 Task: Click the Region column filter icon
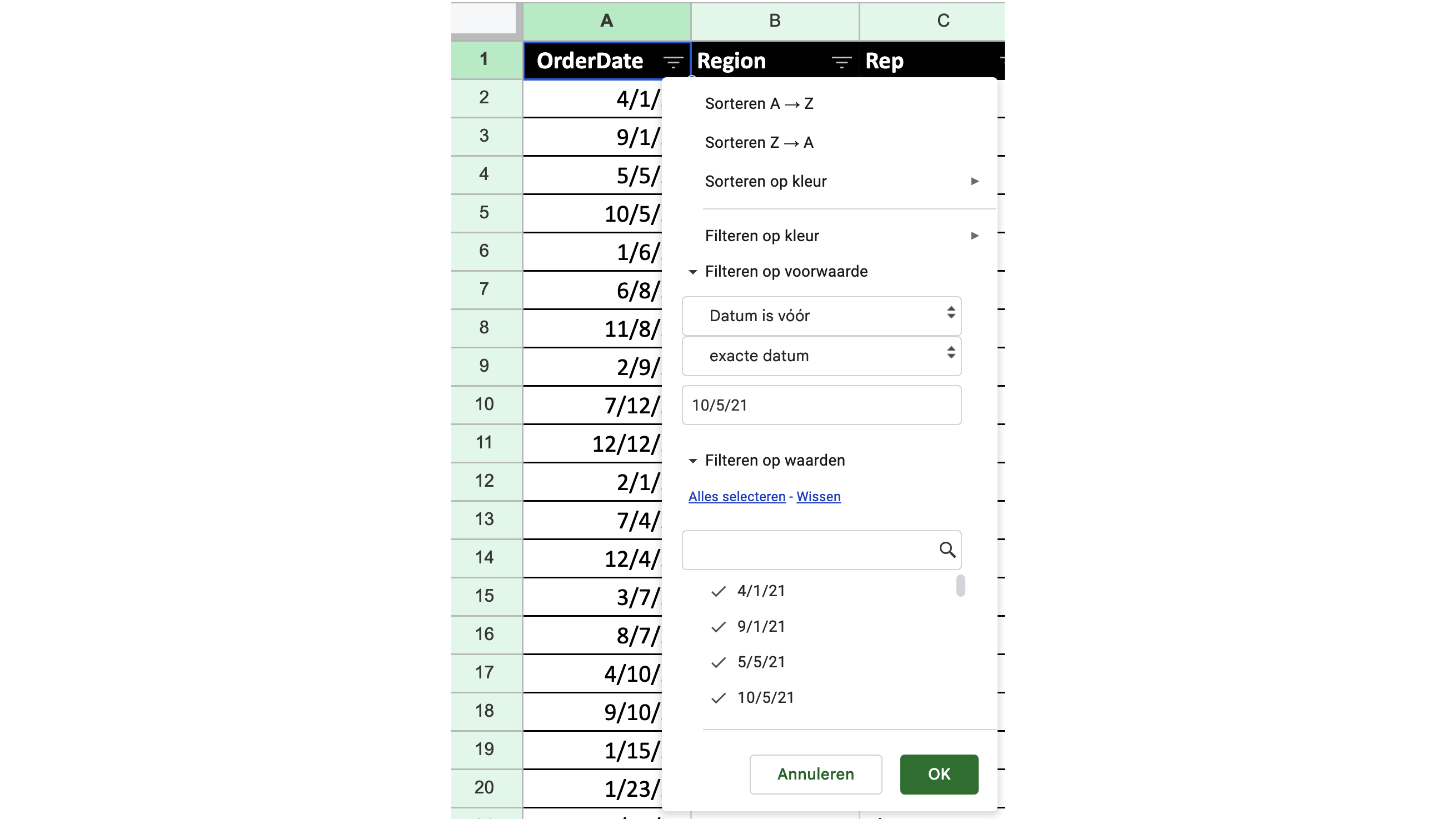click(x=841, y=61)
